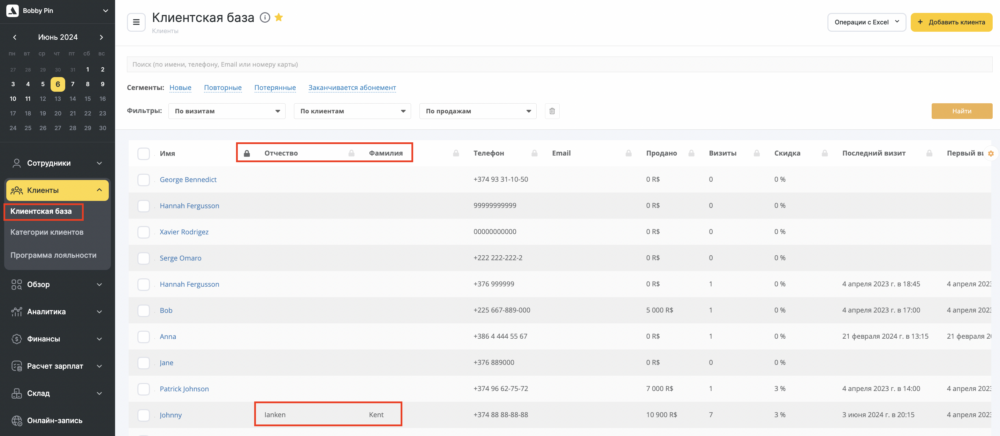Click the Добавить клиента button
Image resolution: width=1000 pixels, height=436 pixels.
click(952, 22)
